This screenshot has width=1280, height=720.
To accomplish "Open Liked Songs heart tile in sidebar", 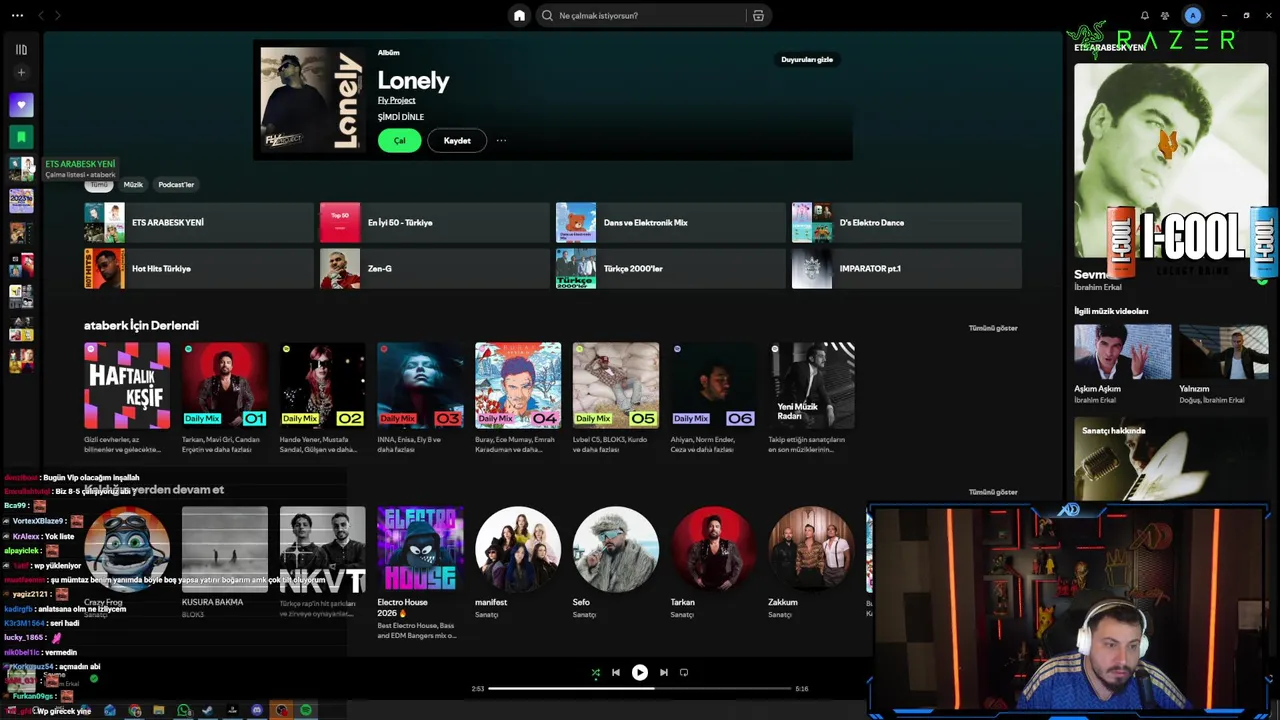I will click(x=21, y=105).
